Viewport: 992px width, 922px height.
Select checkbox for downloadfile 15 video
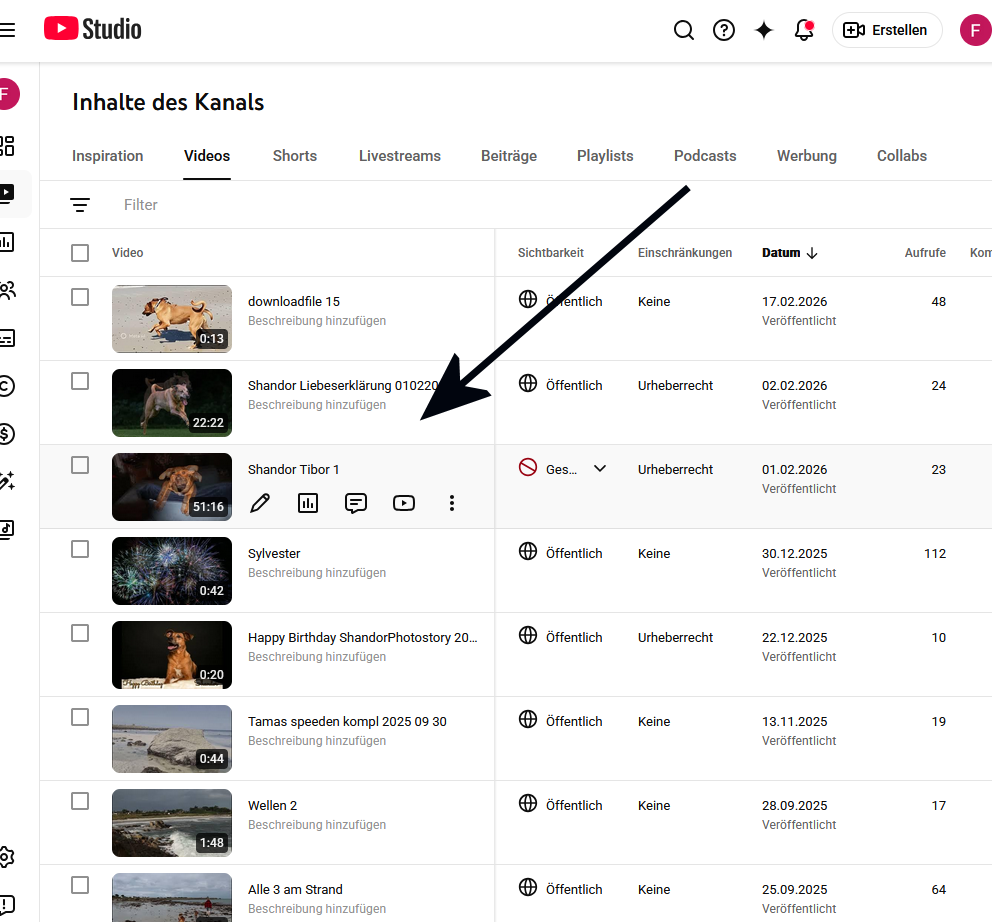point(80,297)
